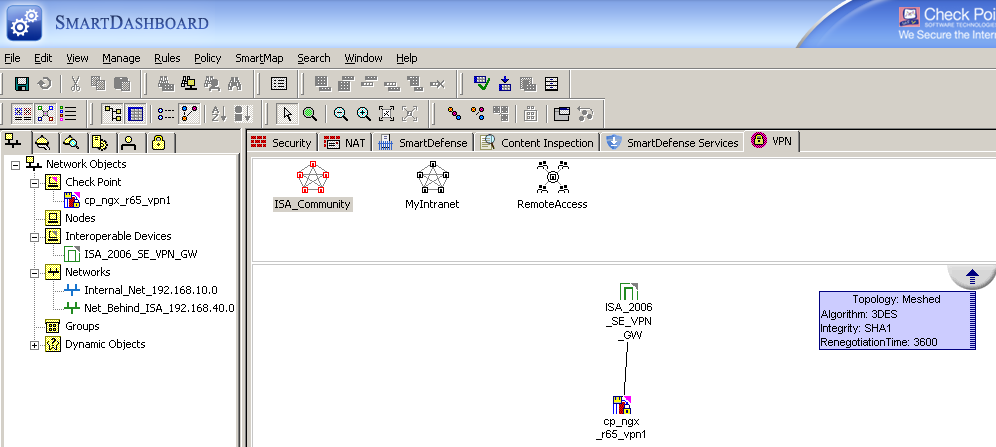Select Net_Behind_ISA_192.168.40.0 network
The height and width of the screenshot is (447, 996).
click(159, 309)
